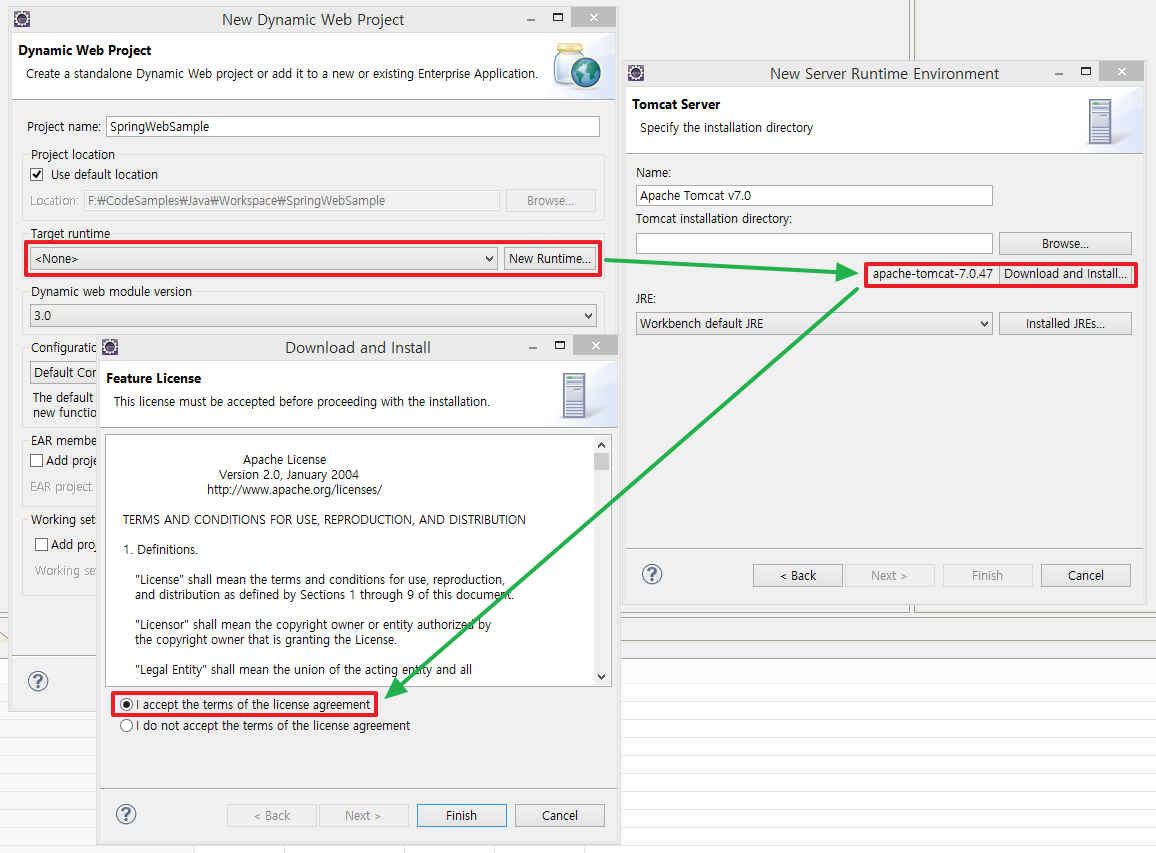The width and height of the screenshot is (1156, 853).
Task: Click the Project name input field
Action: coord(353,127)
